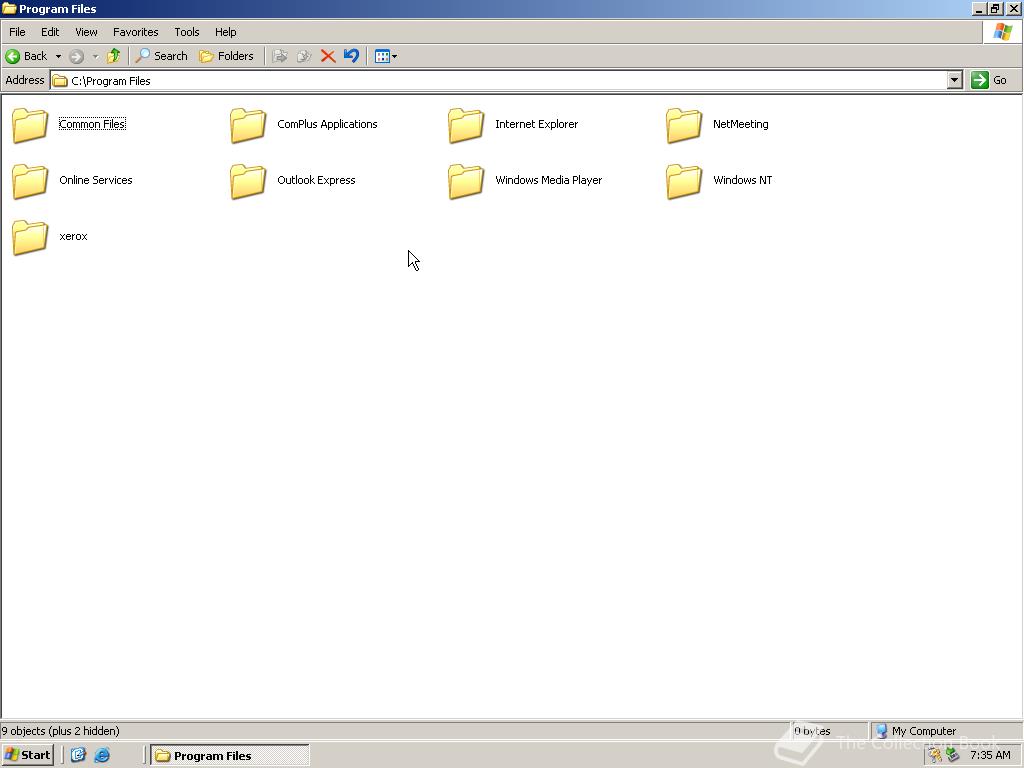
Task: Click the Forward navigation arrow icon
Action: [76, 56]
